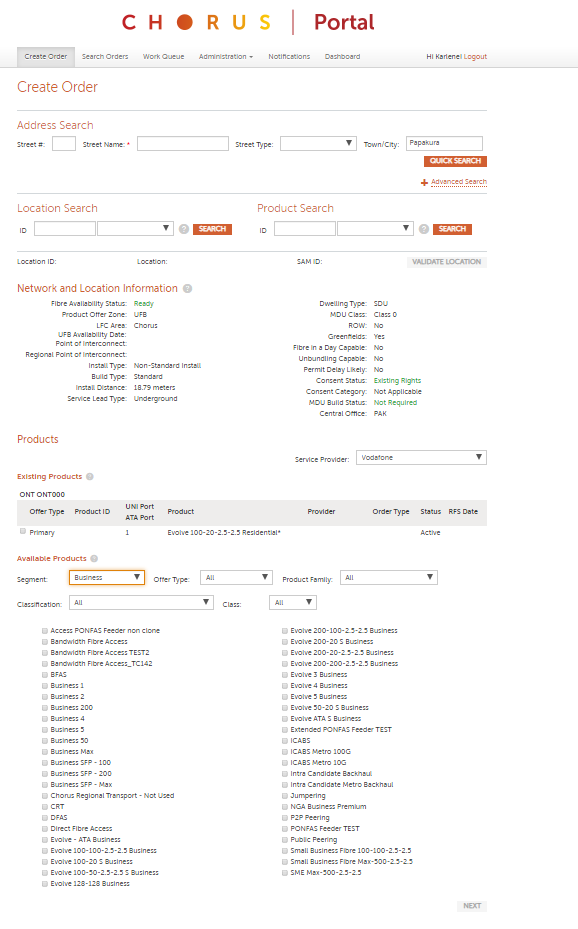Open the Location Search ID type dropdown
Viewport: 578px width, 929px height.
click(135, 229)
